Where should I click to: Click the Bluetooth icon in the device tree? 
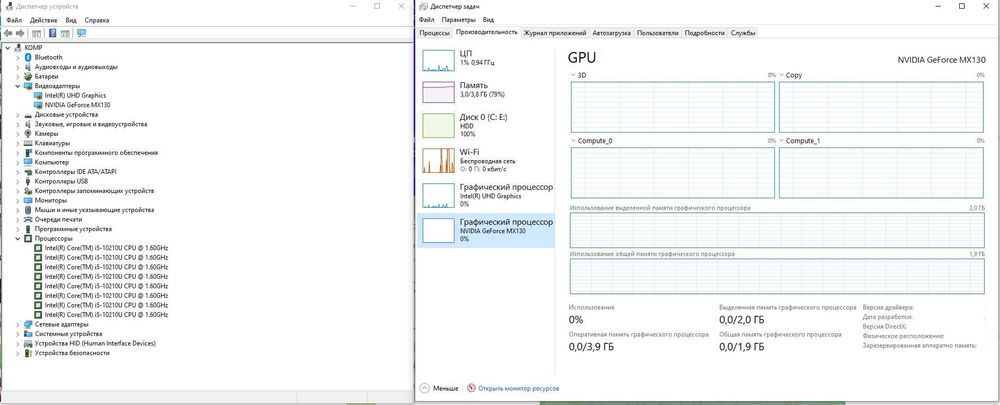pyautogui.click(x=28, y=57)
